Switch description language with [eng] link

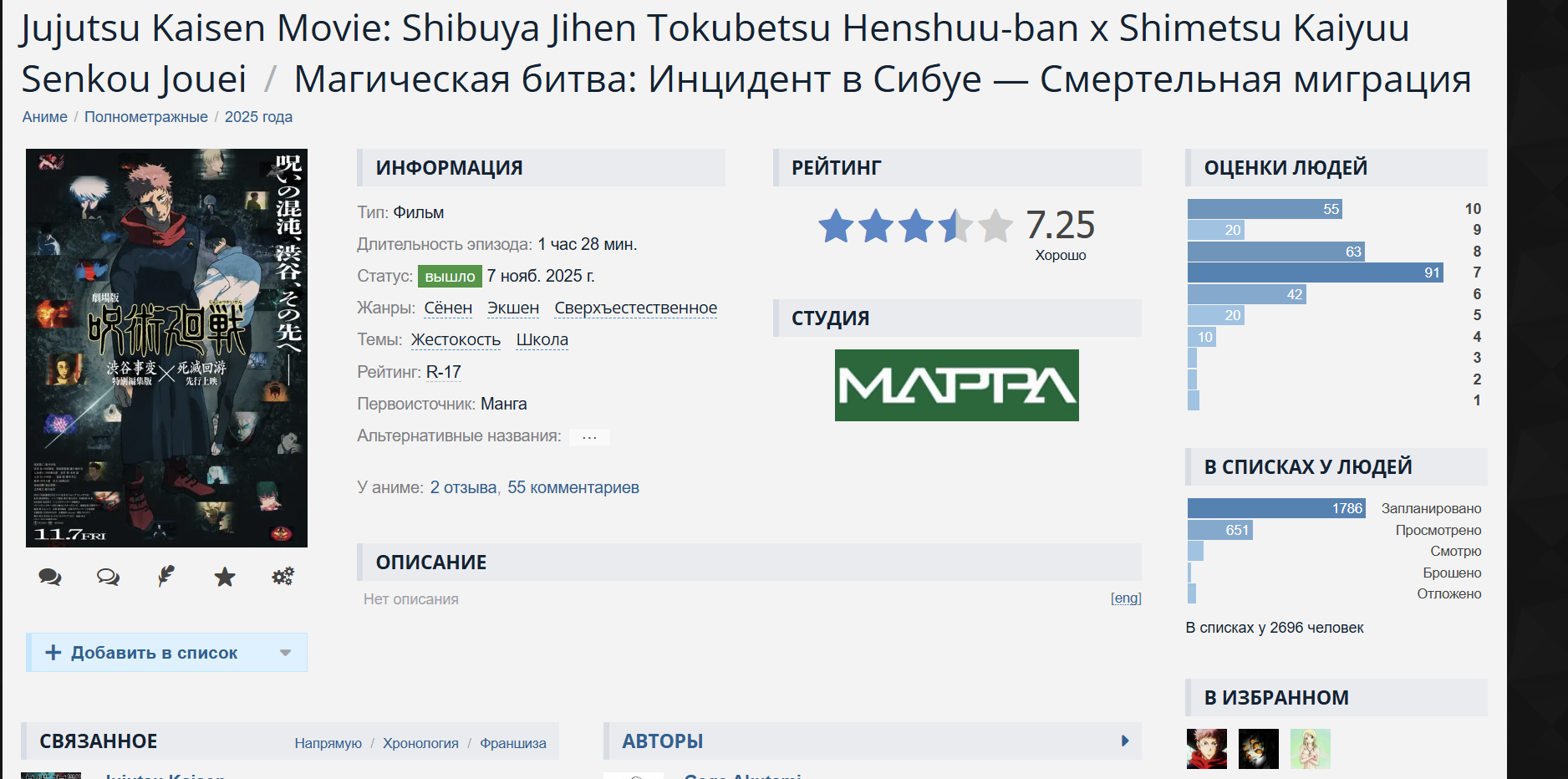(x=1126, y=598)
